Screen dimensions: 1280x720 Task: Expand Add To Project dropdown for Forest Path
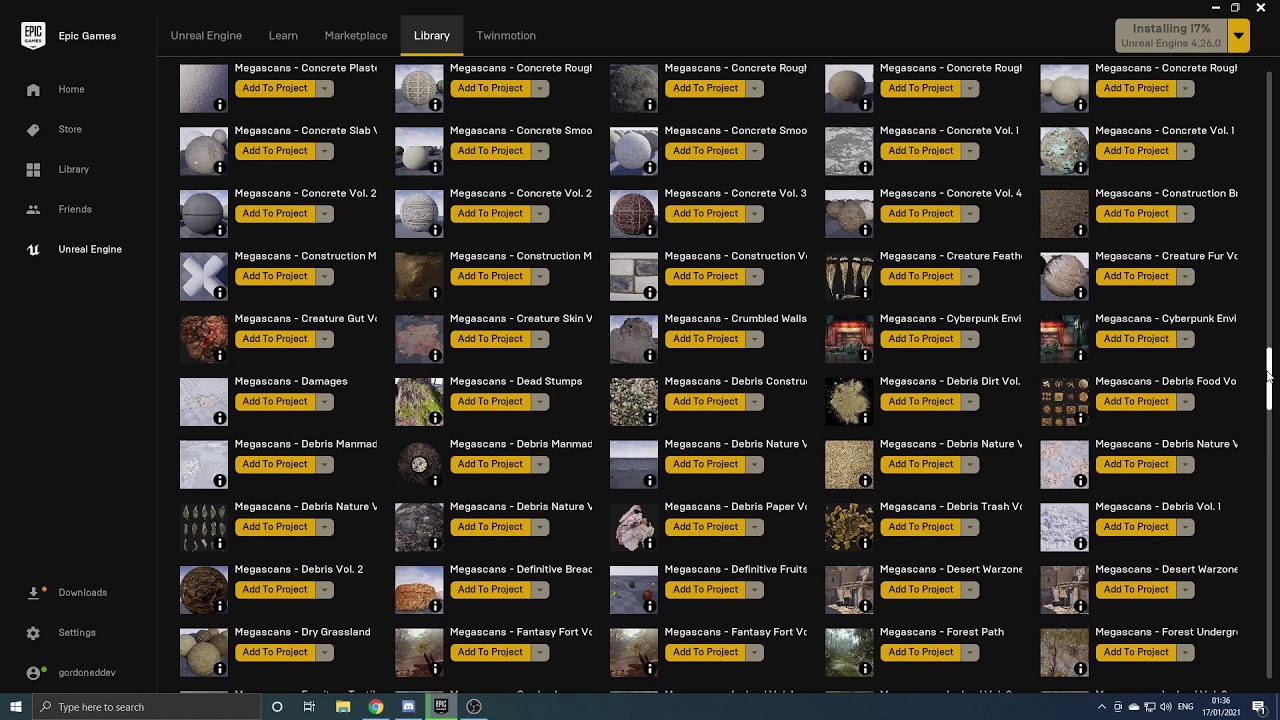[969, 652]
